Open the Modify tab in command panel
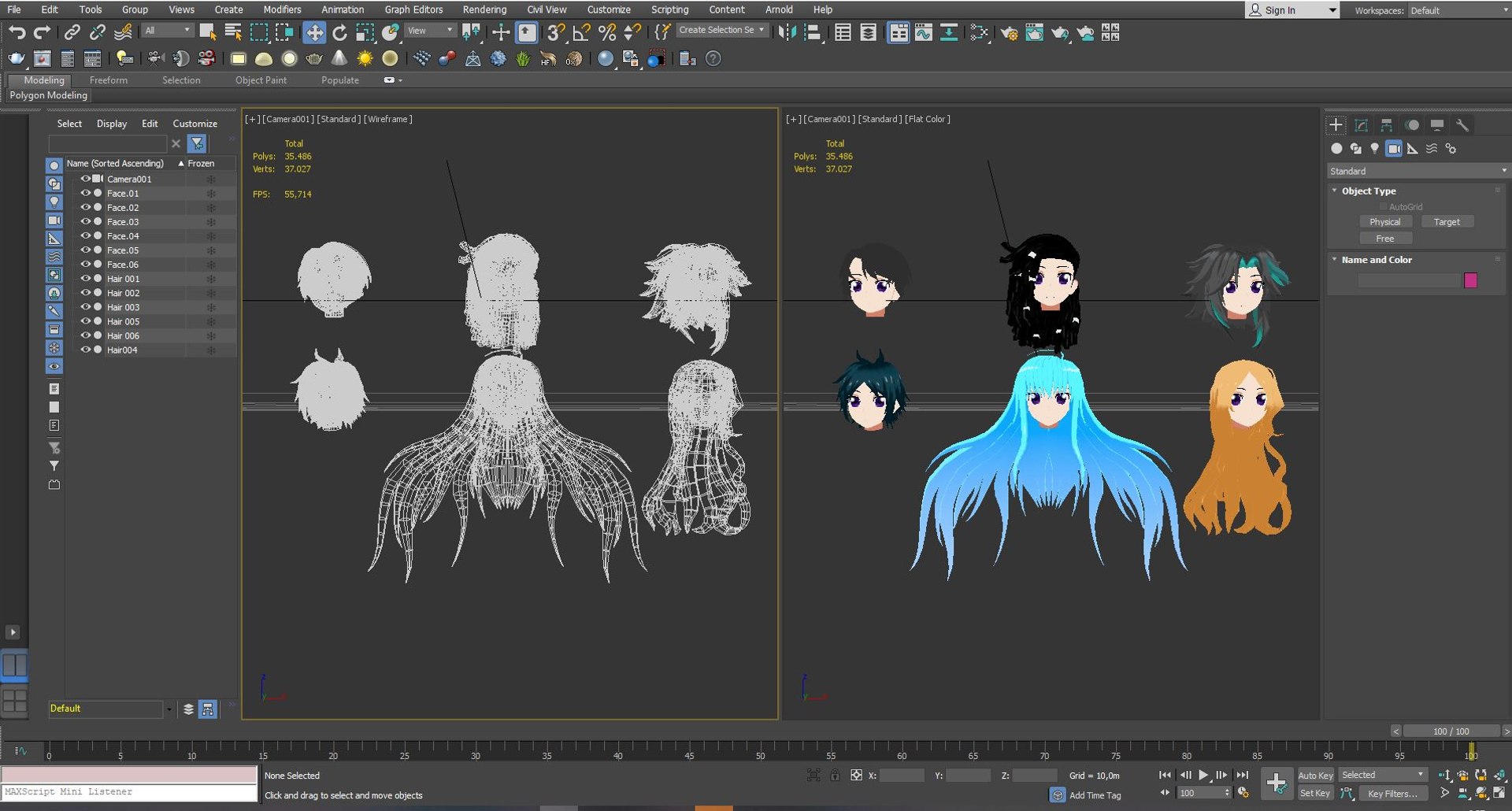The width and height of the screenshot is (1512, 811). 1361,125
